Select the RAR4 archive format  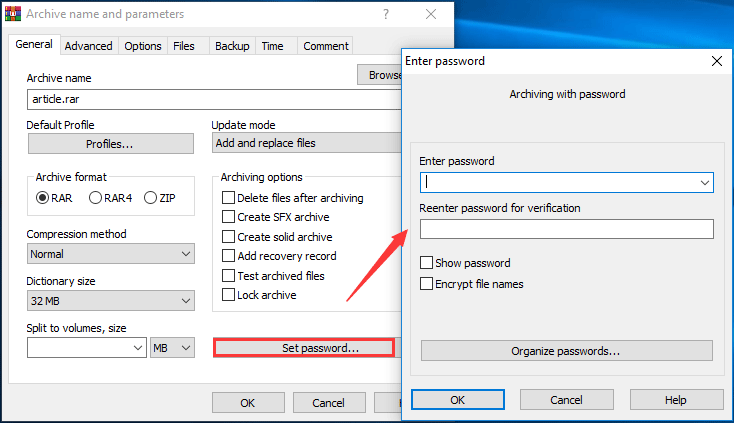point(96,198)
